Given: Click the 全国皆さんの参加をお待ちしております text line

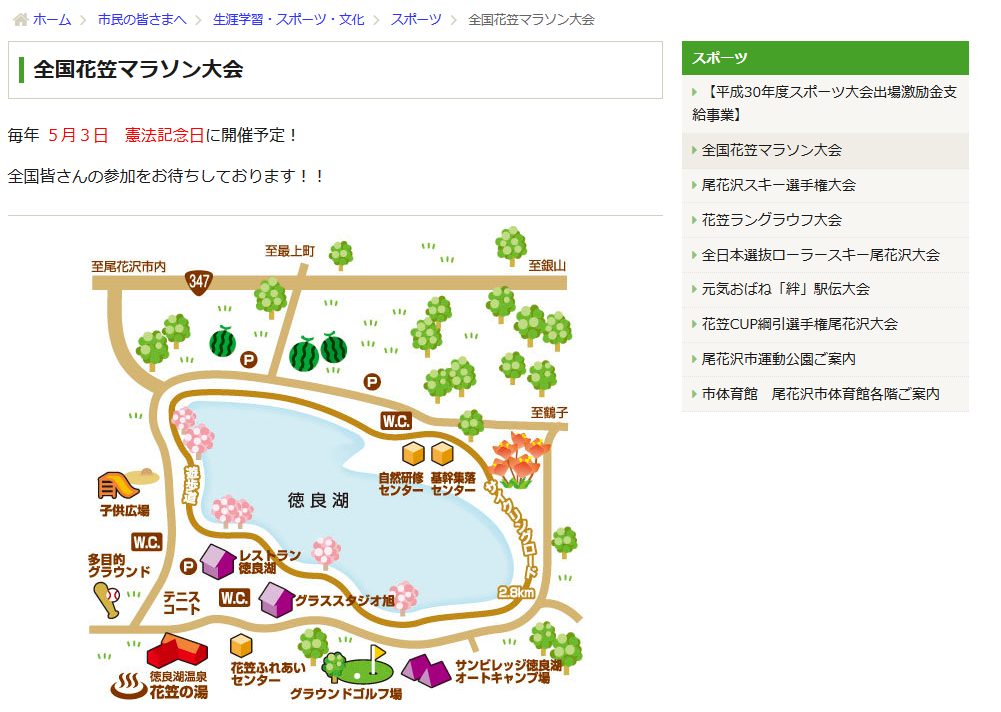Looking at the screenshot, I should tap(165, 176).
